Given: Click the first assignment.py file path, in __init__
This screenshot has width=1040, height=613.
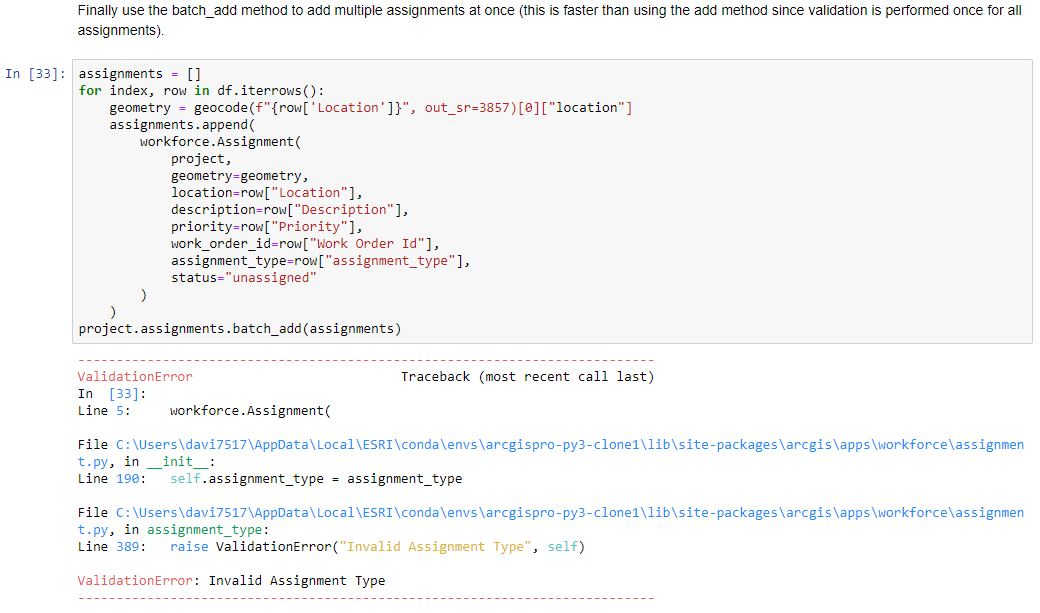Looking at the screenshot, I should [x=551, y=453].
